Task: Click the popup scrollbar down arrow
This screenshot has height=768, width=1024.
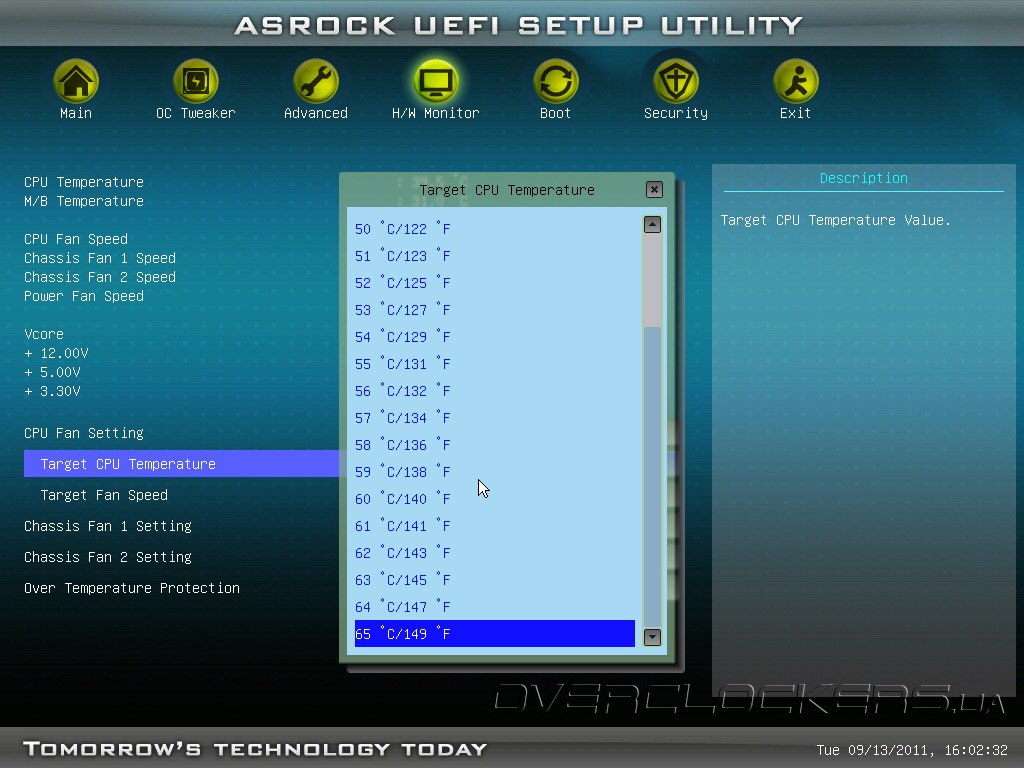Action: (x=652, y=637)
